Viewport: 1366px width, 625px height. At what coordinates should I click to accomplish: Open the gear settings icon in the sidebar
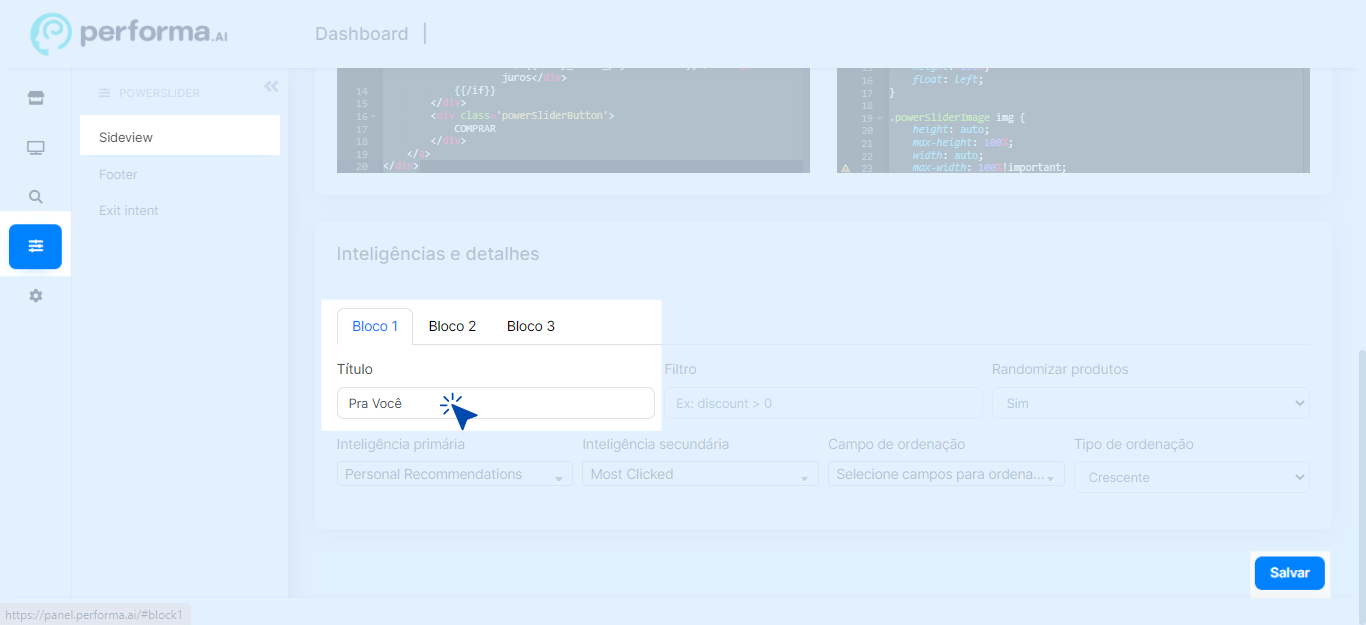pos(36,296)
